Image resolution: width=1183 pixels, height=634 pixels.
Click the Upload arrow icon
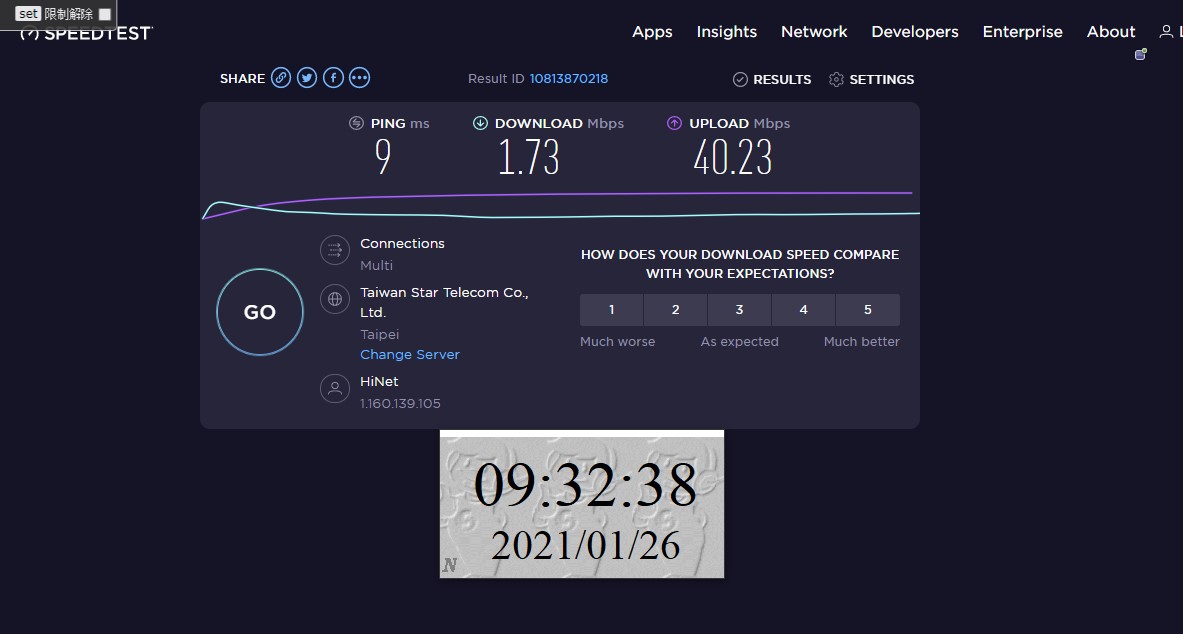pos(674,123)
